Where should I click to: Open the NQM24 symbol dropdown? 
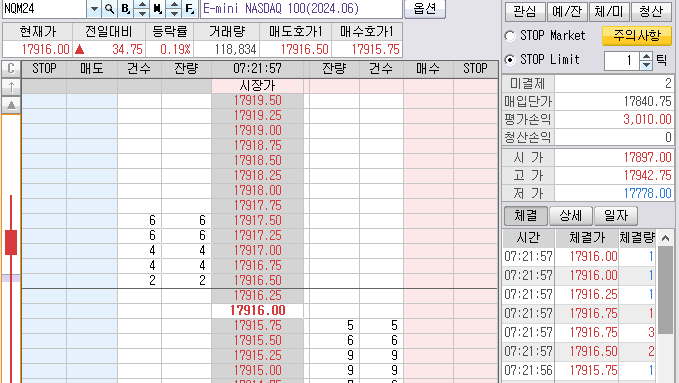point(94,9)
